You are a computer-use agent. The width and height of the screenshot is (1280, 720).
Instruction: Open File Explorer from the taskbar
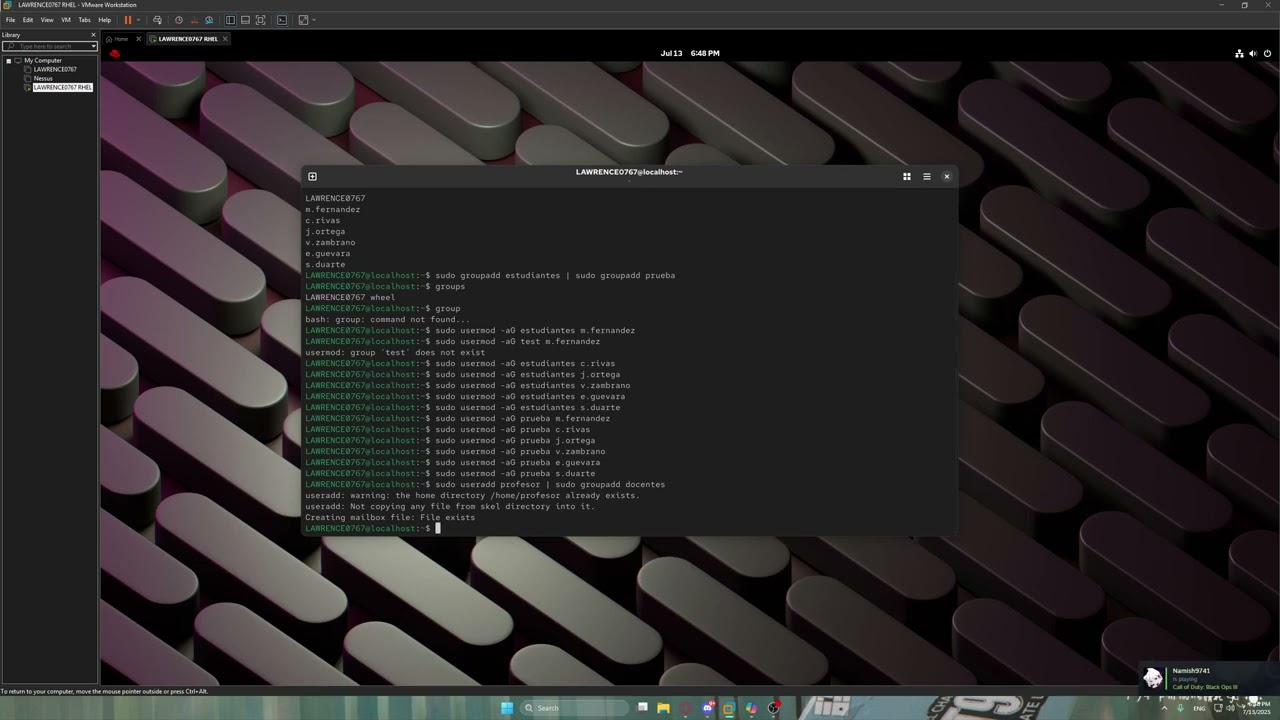point(663,708)
